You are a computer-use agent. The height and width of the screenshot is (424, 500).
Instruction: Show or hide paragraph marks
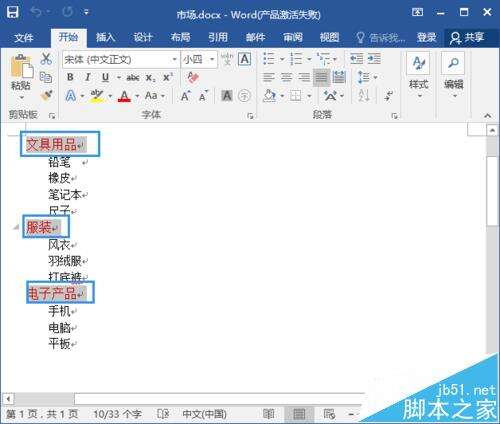pos(389,96)
